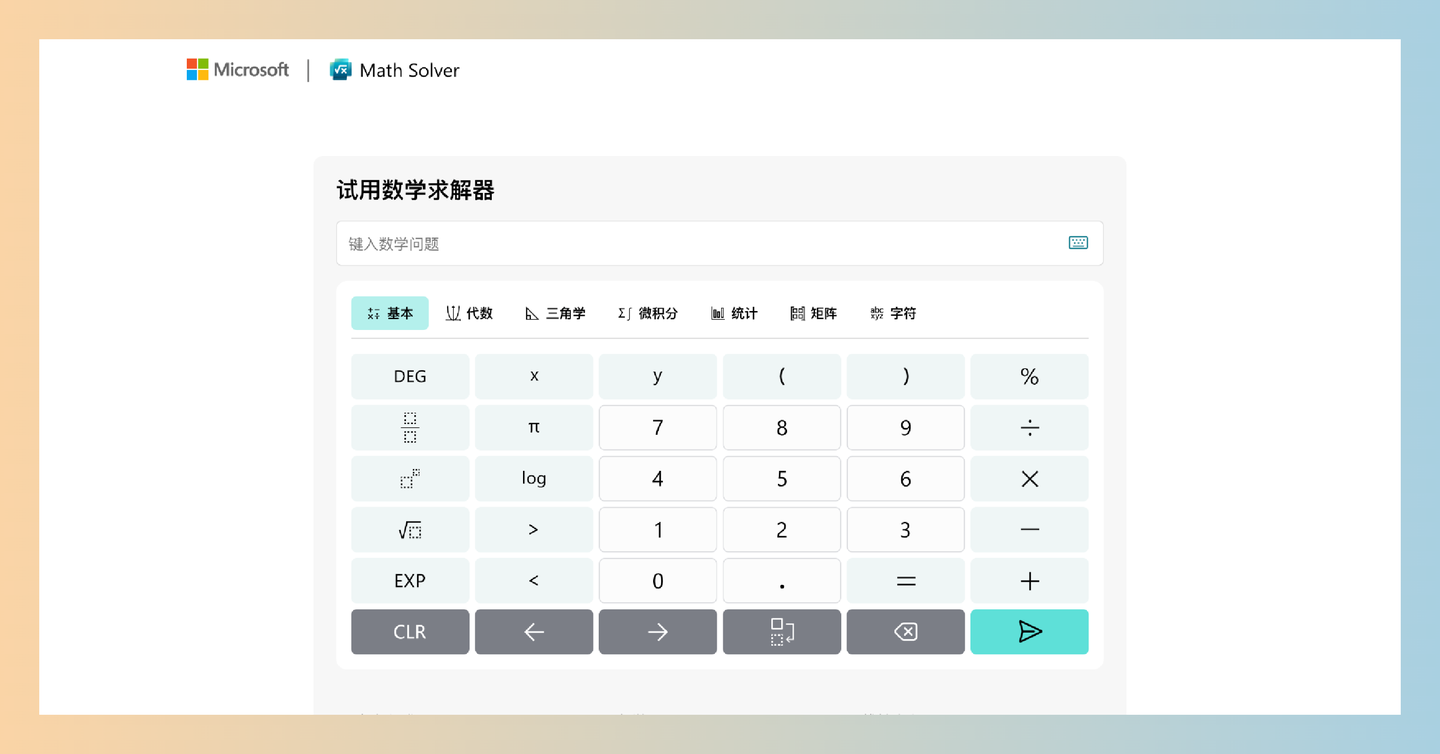Select the fraction template key

410,427
